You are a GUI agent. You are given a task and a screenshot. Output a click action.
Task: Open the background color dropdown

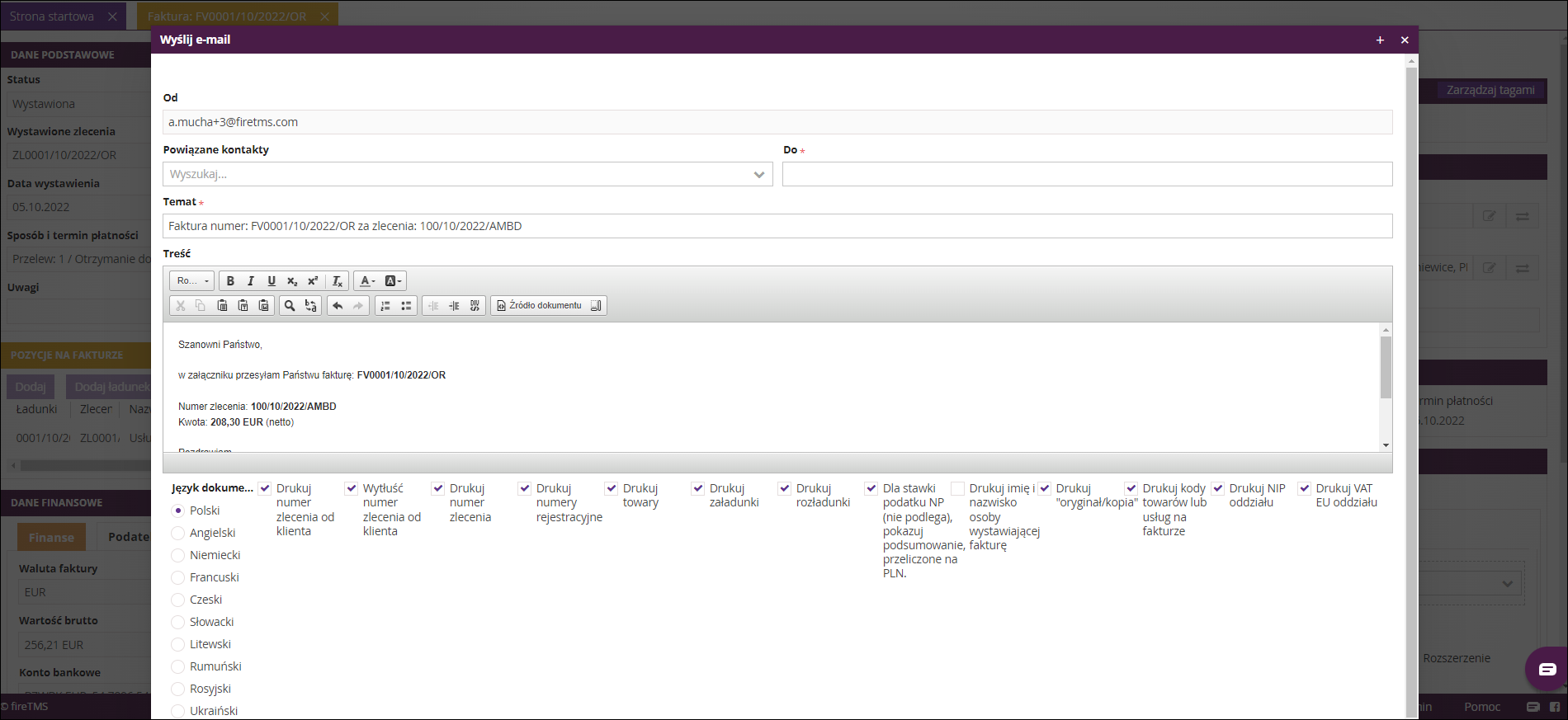point(394,280)
